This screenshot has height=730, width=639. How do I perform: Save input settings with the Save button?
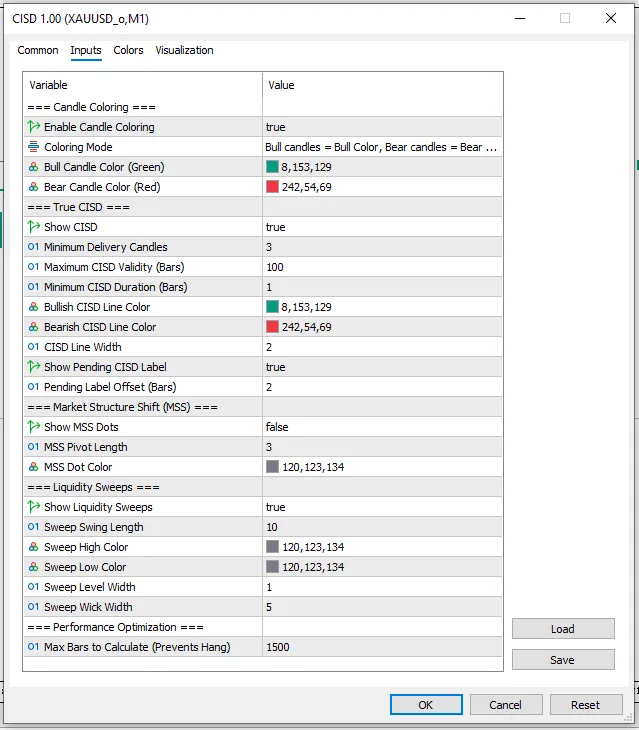[563, 660]
